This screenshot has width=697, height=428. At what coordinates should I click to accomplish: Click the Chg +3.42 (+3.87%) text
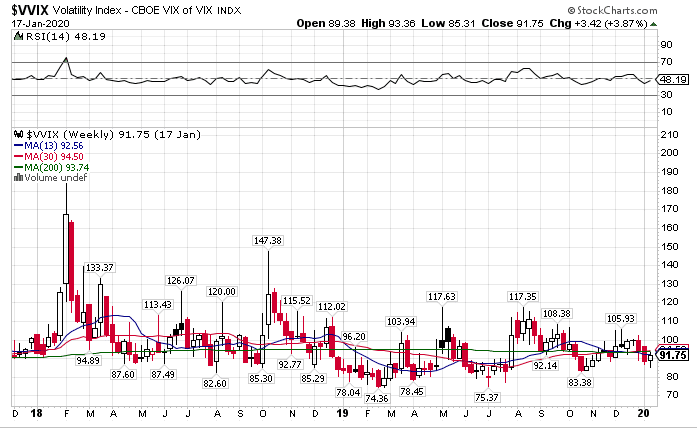pyautogui.click(x=598, y=24)
